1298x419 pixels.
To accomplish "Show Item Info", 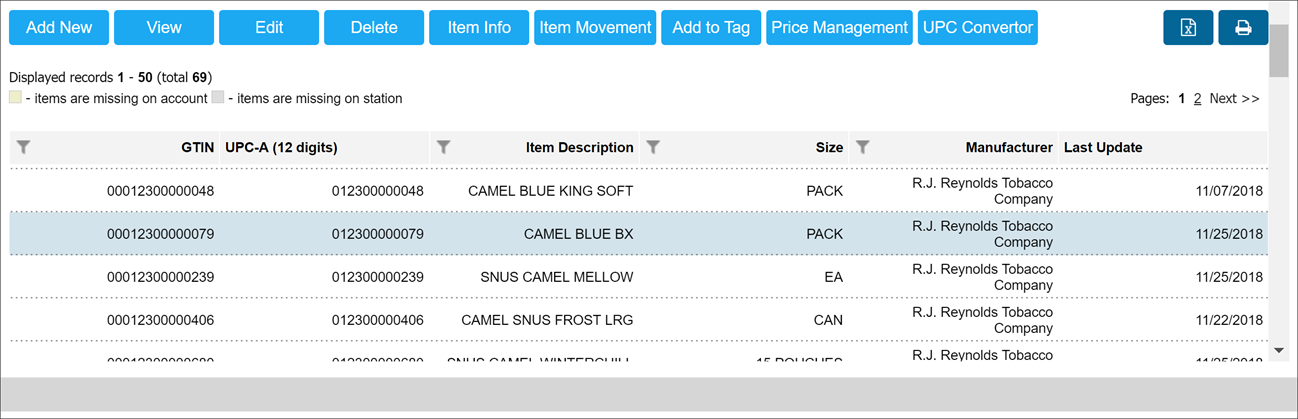I will [x=479, y=28].
